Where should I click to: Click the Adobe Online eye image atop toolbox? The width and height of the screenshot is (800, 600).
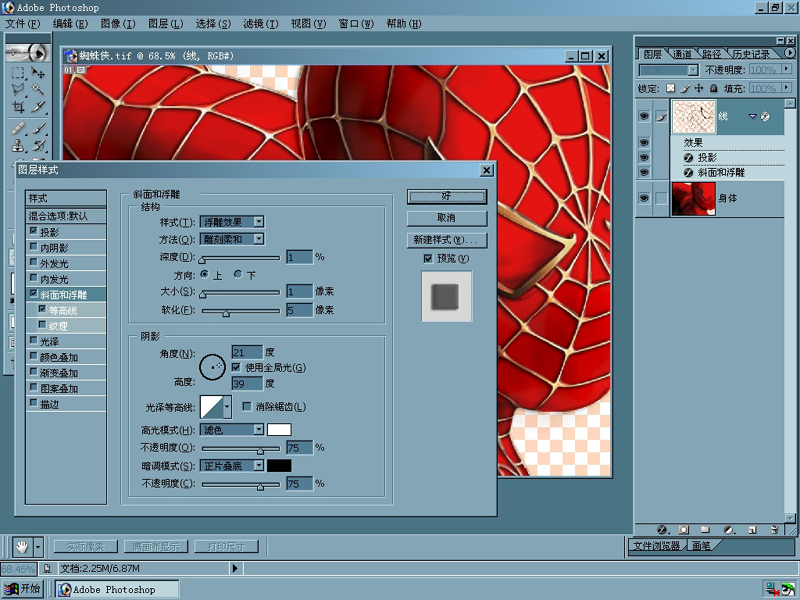coord(28,52)
